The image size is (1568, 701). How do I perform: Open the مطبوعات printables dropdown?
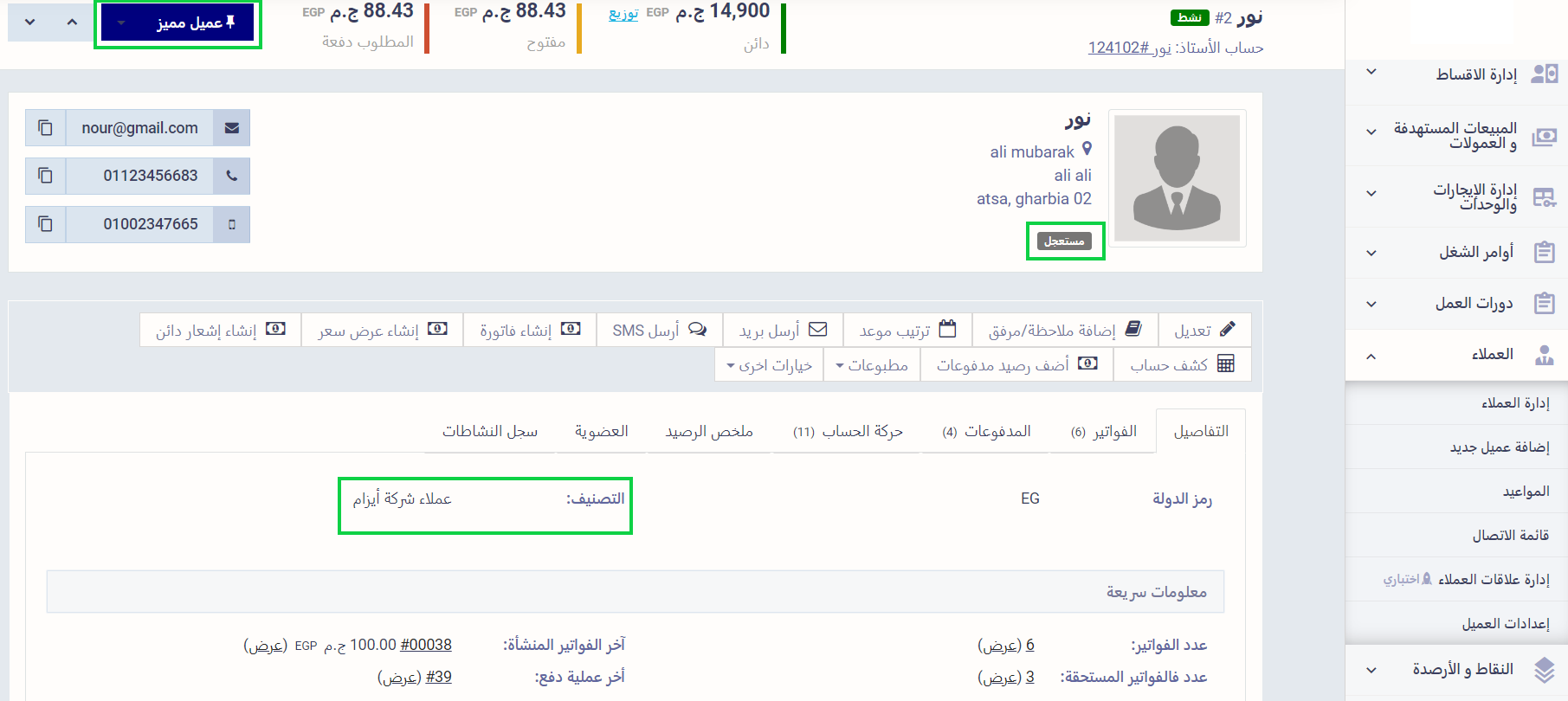click(x=872, y=365)
